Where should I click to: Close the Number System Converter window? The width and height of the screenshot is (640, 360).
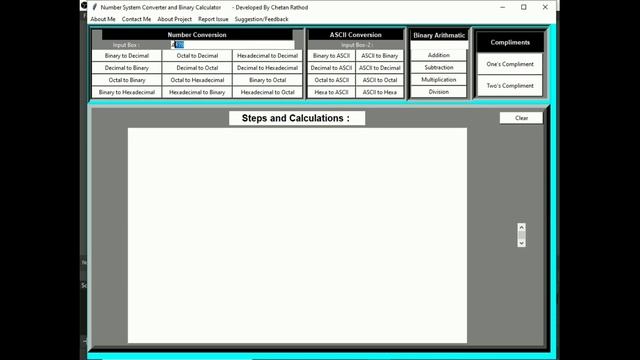point(545,7)
